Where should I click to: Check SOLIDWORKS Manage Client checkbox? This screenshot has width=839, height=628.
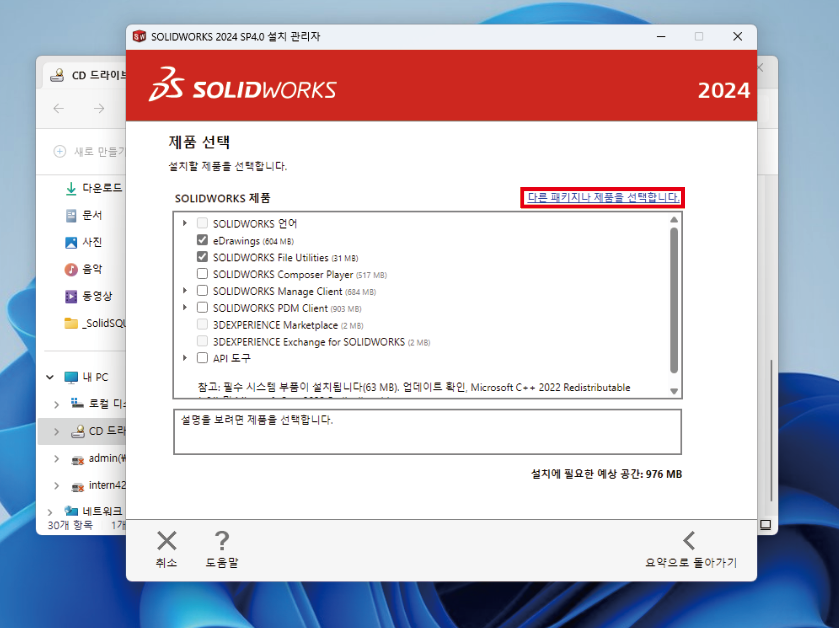click(202, 290)
